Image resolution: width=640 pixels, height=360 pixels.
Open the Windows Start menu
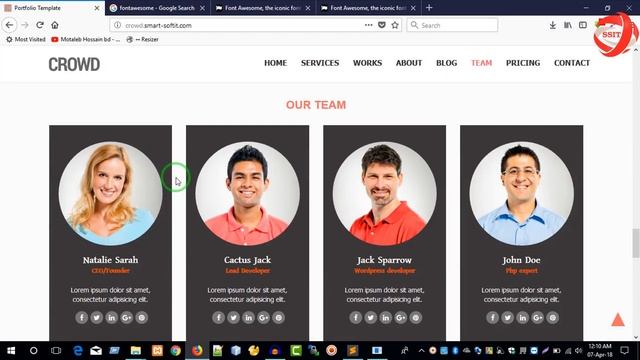tap(11, 351)
